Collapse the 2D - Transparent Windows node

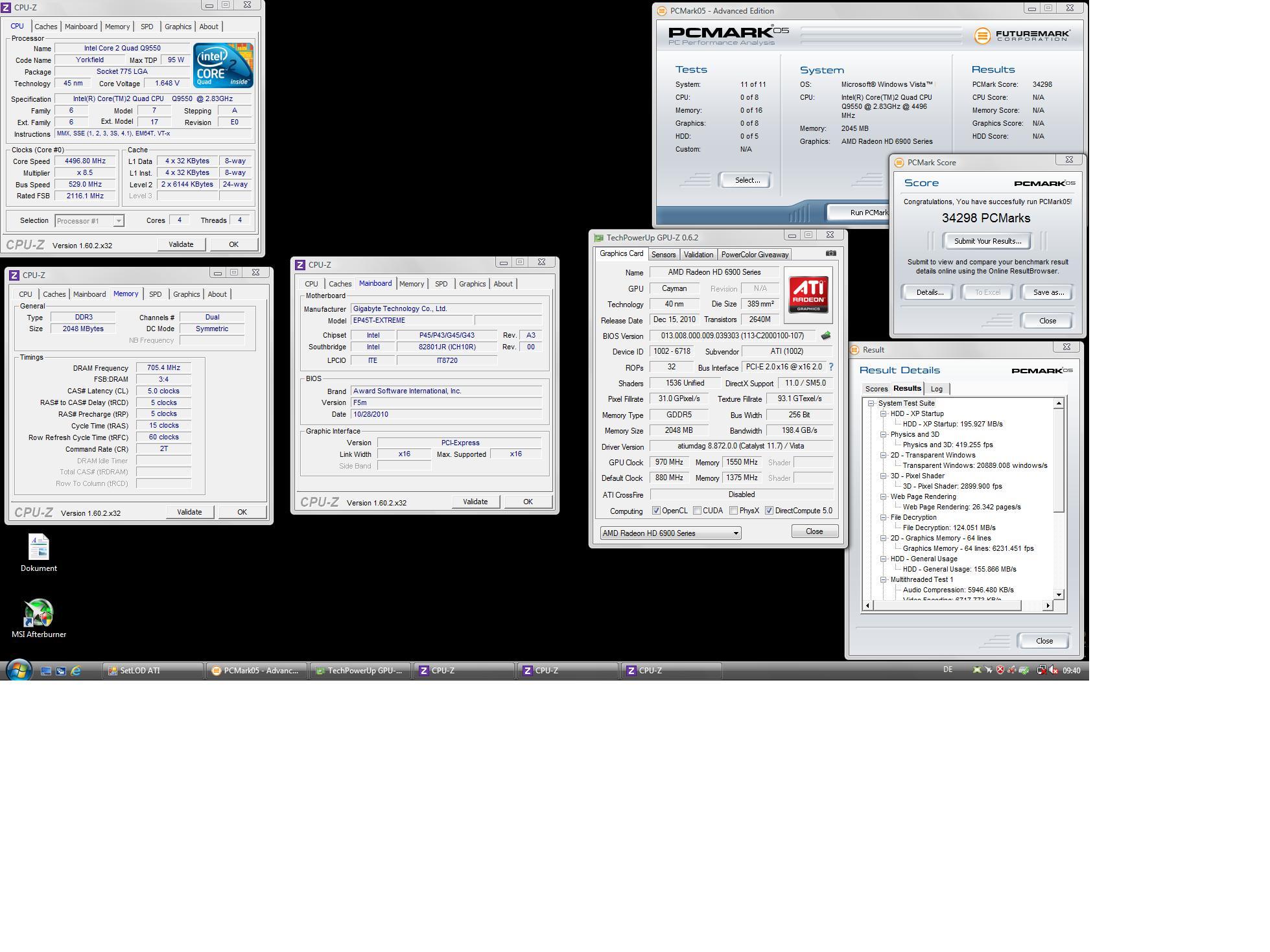click(x=884, y=455)
